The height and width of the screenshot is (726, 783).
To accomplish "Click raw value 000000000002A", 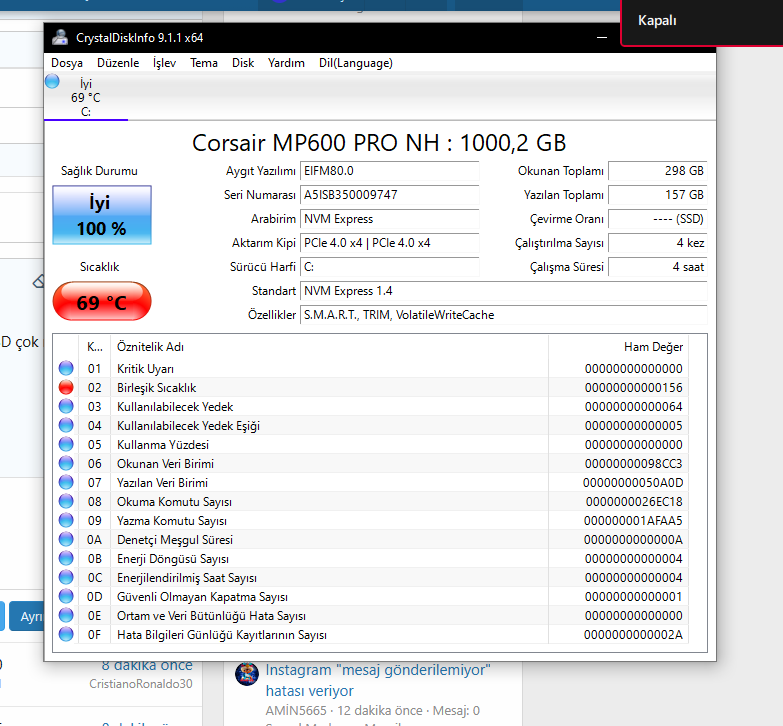I will click(x=633, y=635).
